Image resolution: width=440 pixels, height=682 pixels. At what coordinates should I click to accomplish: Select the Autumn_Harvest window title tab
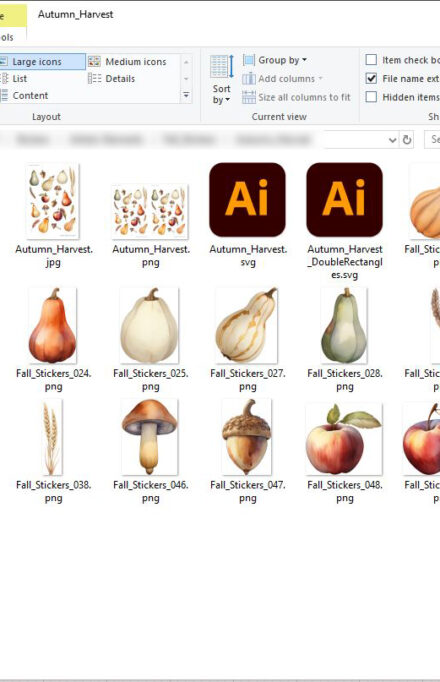[x=76, y=14]
